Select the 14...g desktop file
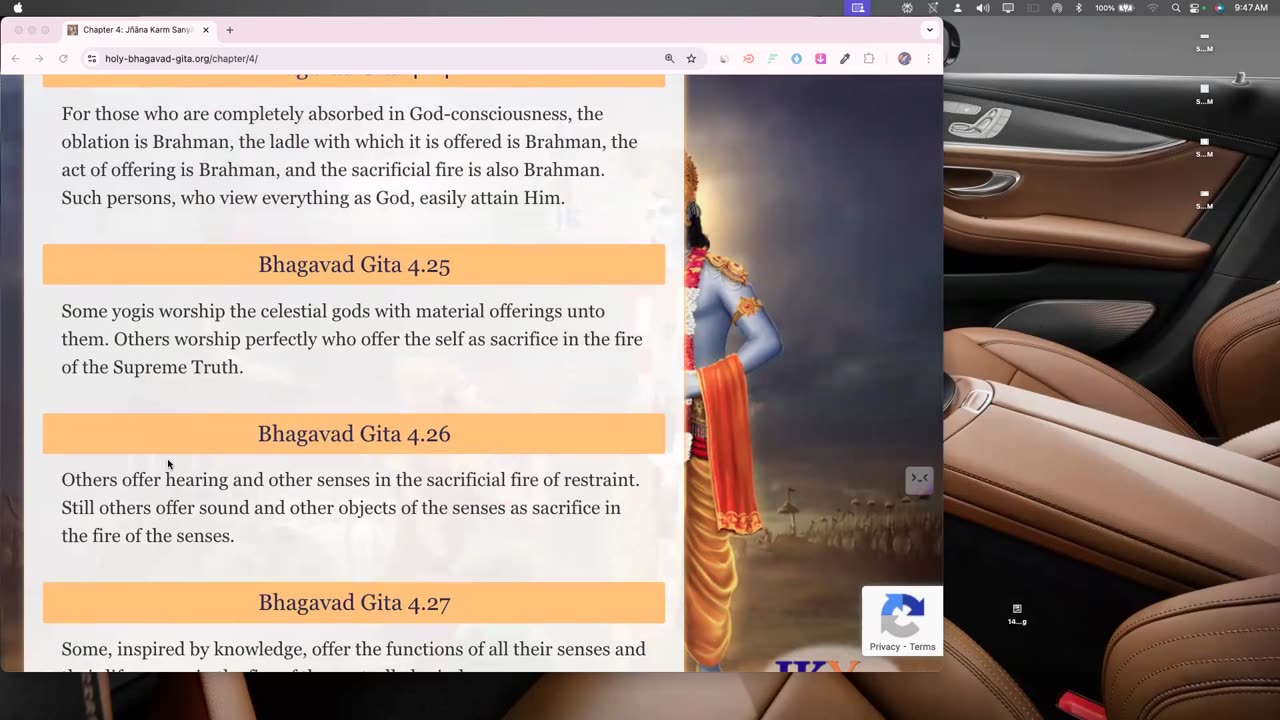The image size is (1280, 720). [1017, 615]
